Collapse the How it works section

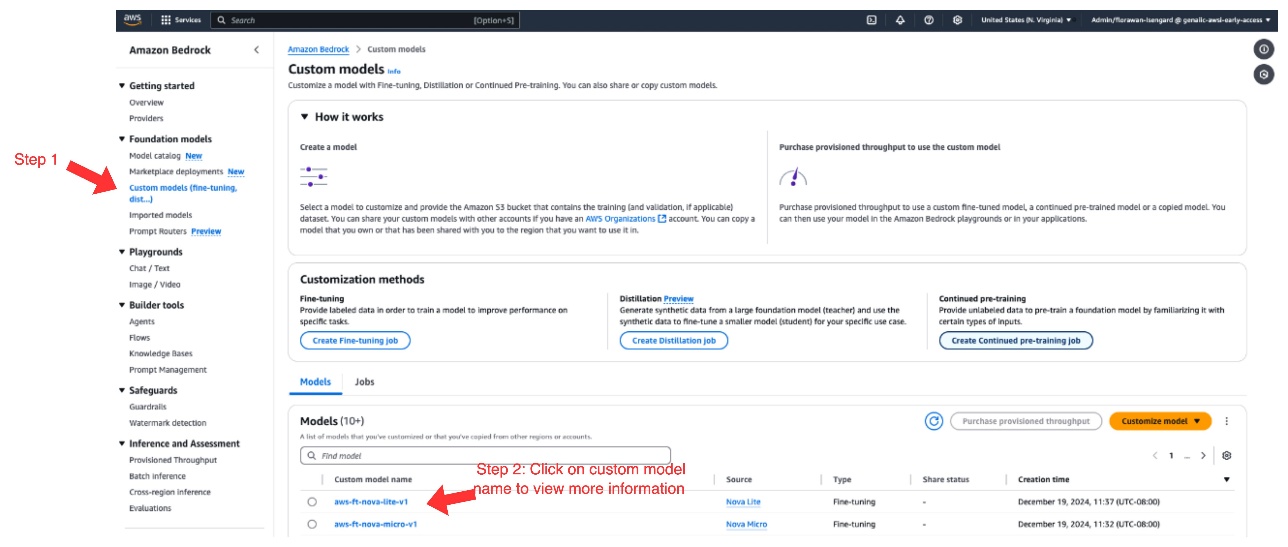pos(305,117)
